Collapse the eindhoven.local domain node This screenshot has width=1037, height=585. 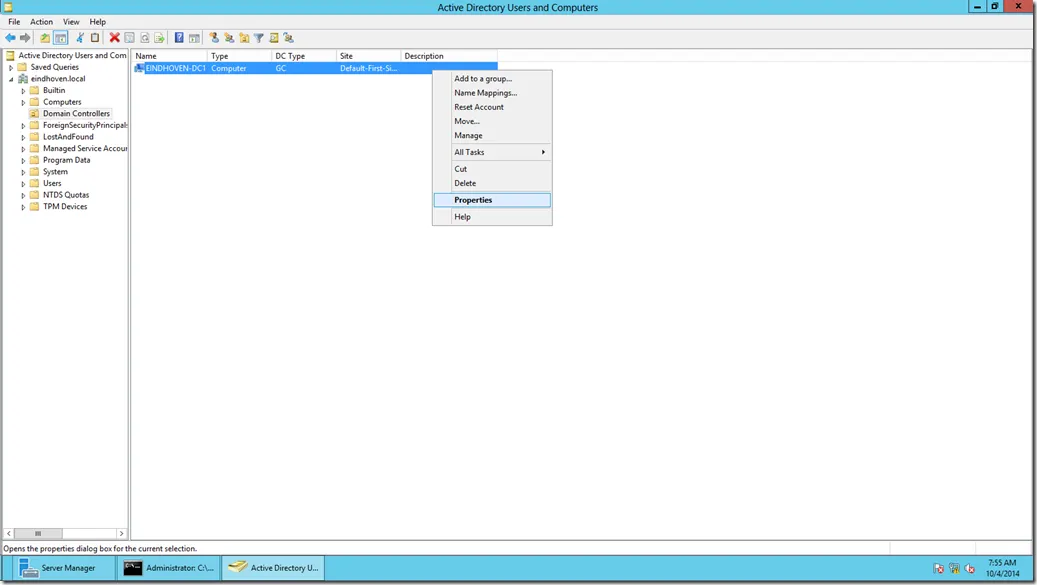pyautogui.click(x=11, y=79)
